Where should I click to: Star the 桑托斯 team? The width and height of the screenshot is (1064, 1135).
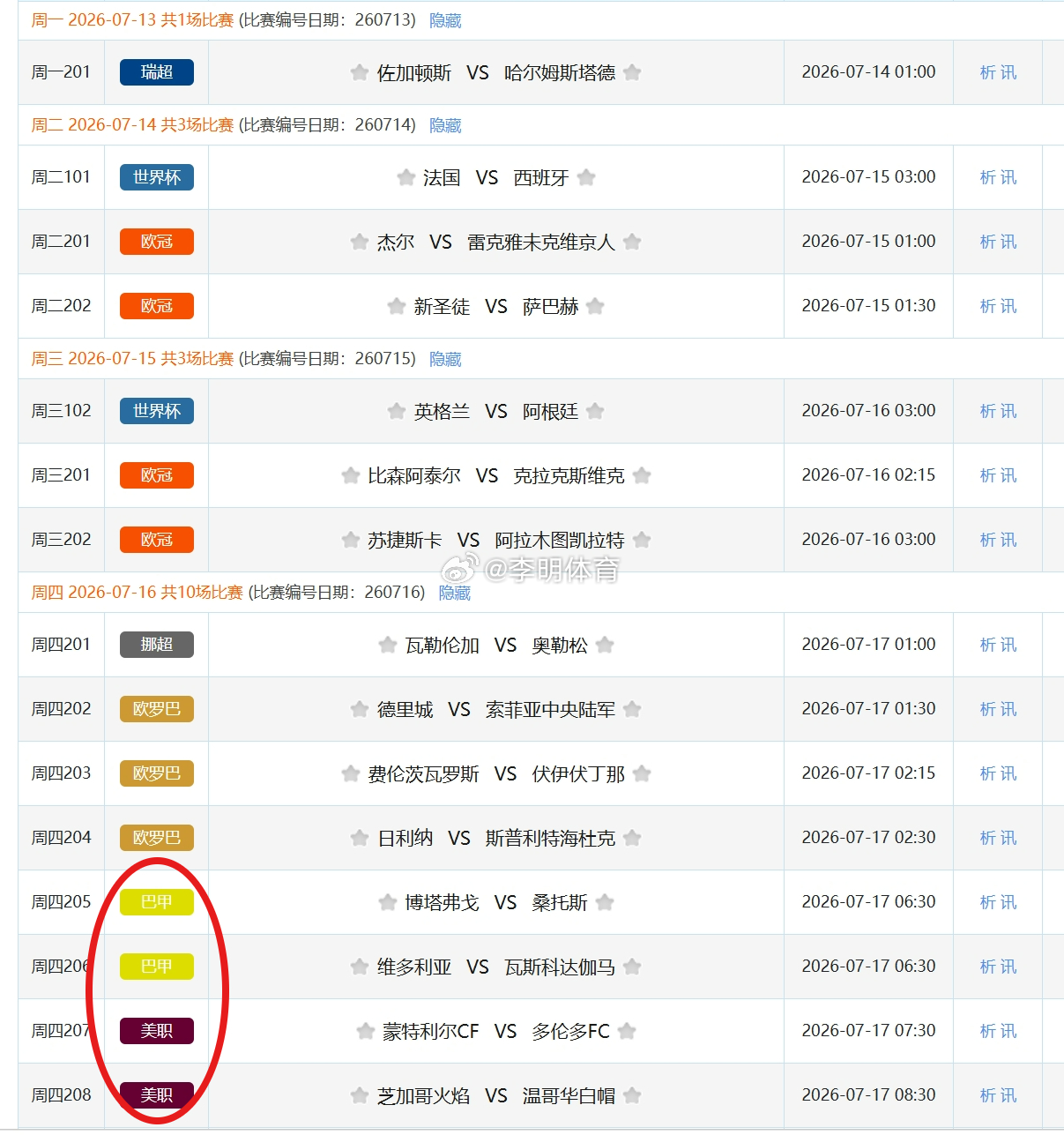tap(605, 902)
